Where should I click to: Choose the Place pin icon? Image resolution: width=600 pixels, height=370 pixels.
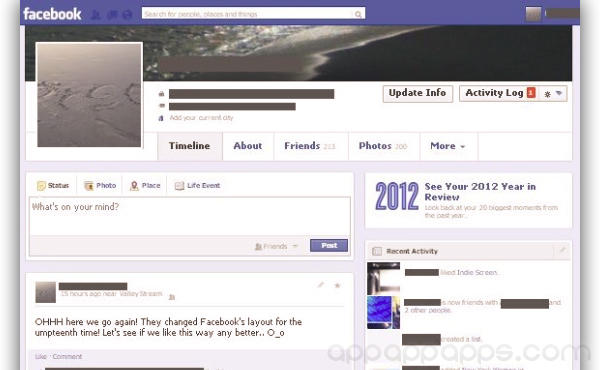coord(134,186)
